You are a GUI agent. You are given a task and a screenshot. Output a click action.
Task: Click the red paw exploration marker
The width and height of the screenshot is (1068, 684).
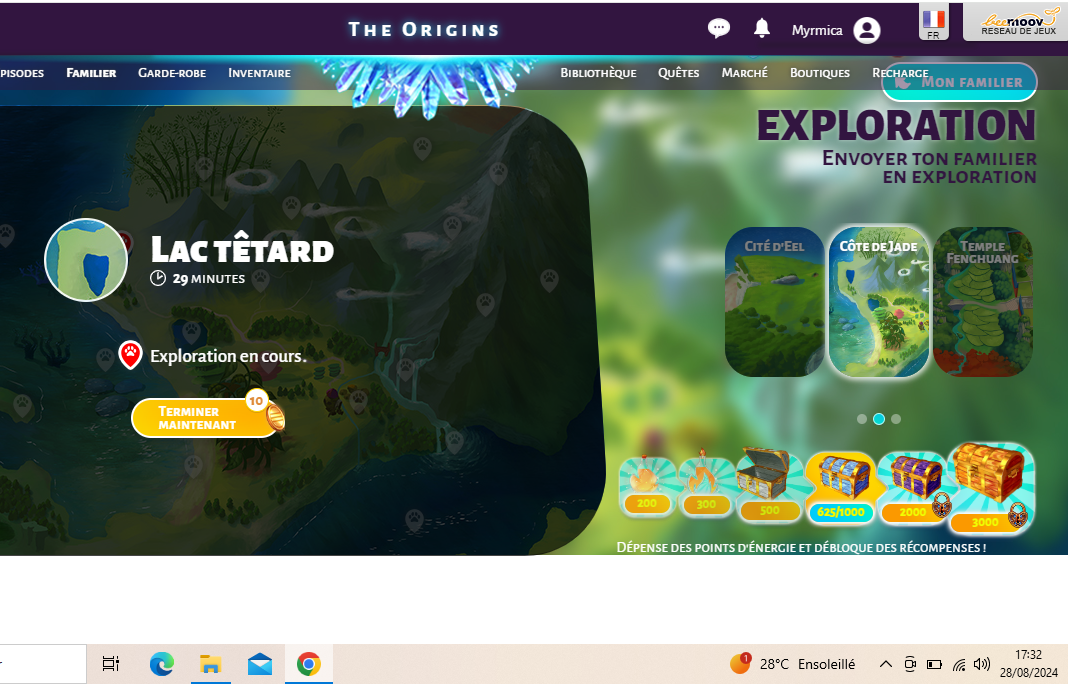point(130,355)
